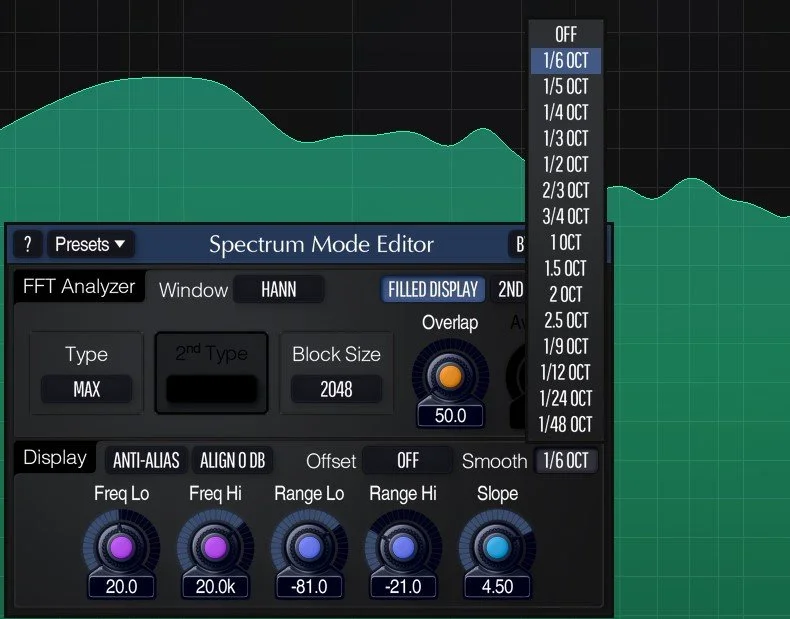The height and width of the screenshot is (619, 790).
Task: Click the Freq Lo value 20.0
Action: tap(121, 587)
